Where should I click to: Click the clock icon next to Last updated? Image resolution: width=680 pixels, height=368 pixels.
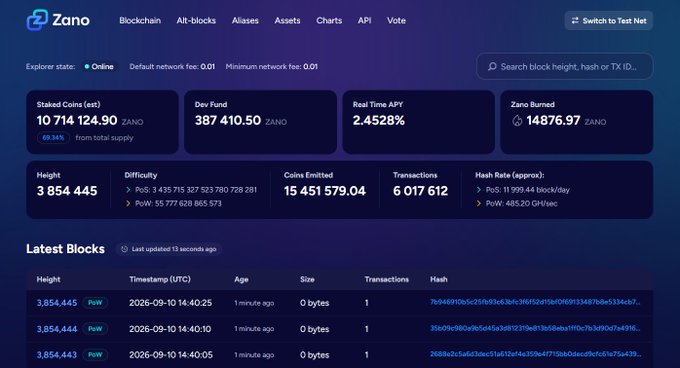tap(124, 249)
